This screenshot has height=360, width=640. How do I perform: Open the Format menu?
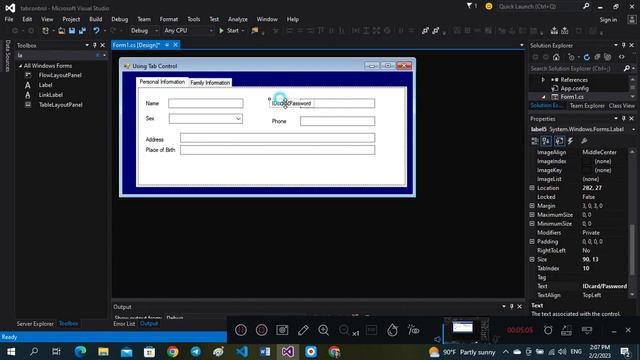click(x=169, y=19)
